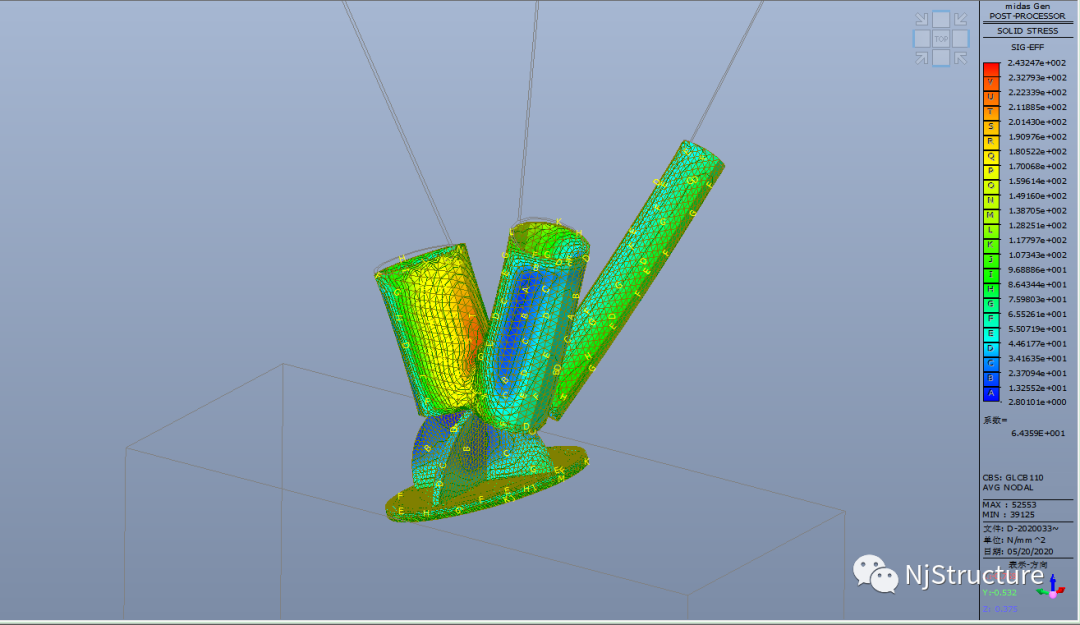Image resolution: width=1080 pixels, height=625 pixels.
Task: Click the legend value 2.32793e+002
Action: [1037, 78]
